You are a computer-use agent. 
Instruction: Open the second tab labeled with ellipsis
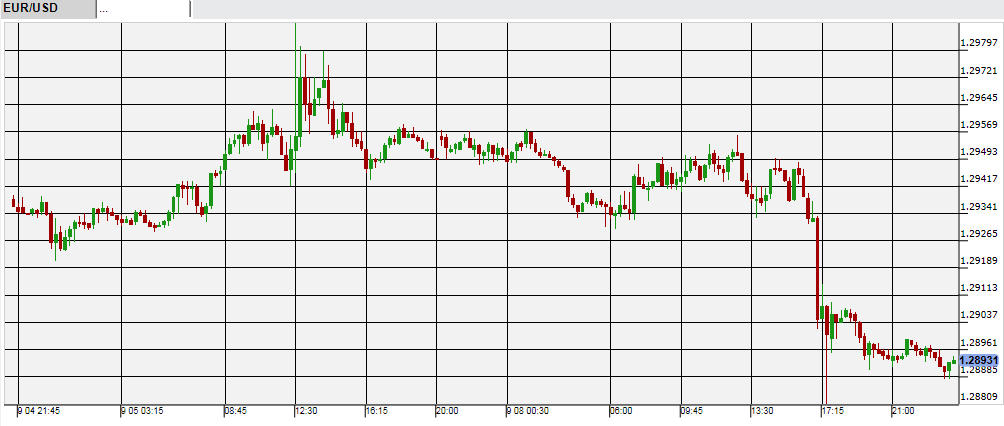[x=143, y=9]
